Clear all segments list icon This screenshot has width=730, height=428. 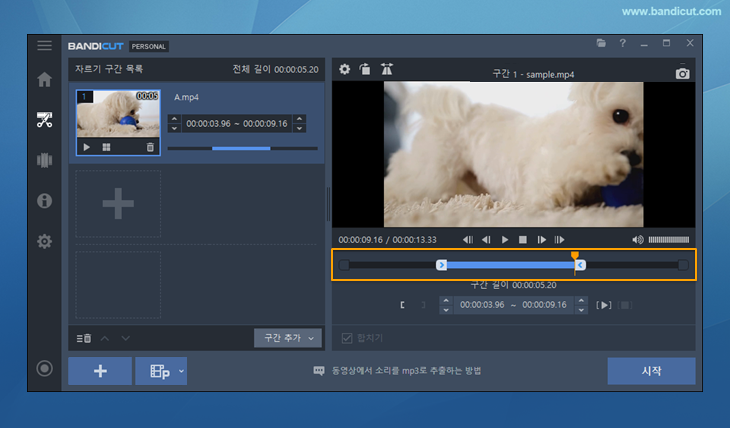tap(84, 338)
